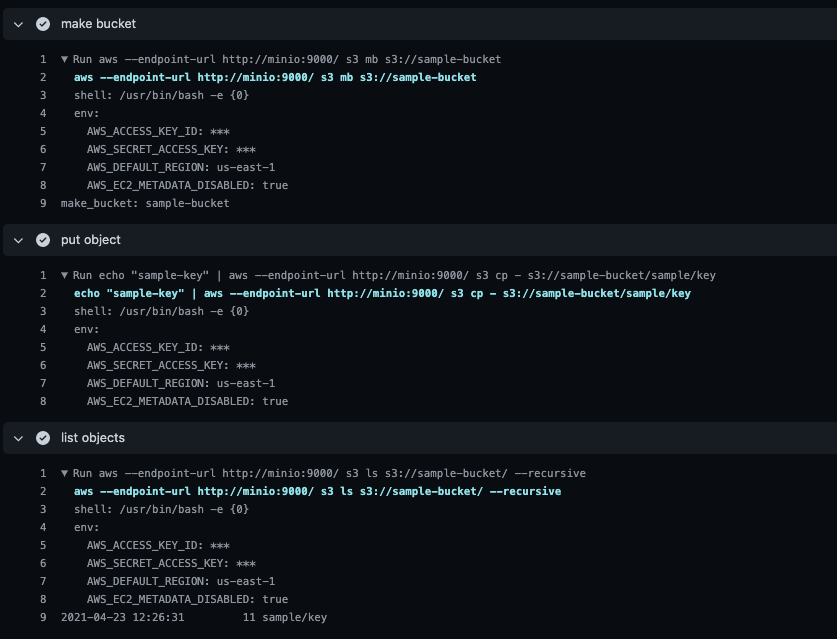
Task: Click the 'make_bucket: sample-bucket' output line
Action: click(145, 203)
